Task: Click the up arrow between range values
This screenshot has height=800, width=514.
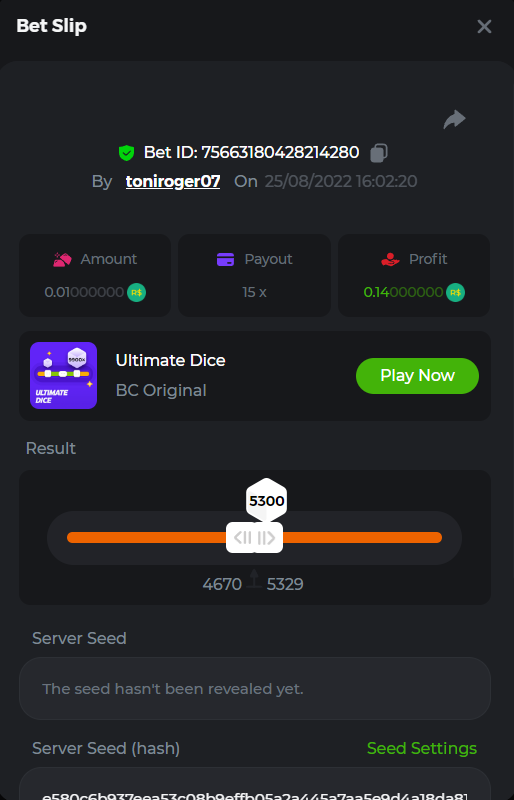Action: 254,579
